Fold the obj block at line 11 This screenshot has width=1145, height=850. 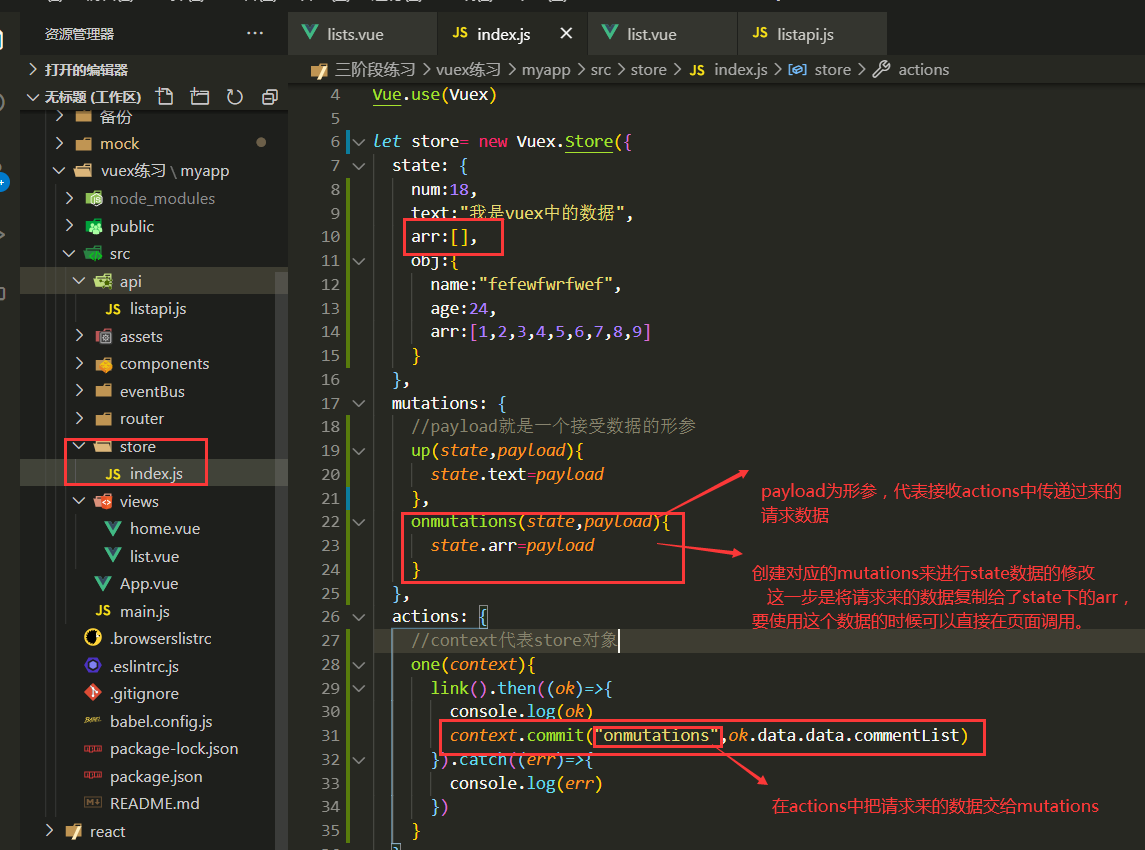coord(359,261)
